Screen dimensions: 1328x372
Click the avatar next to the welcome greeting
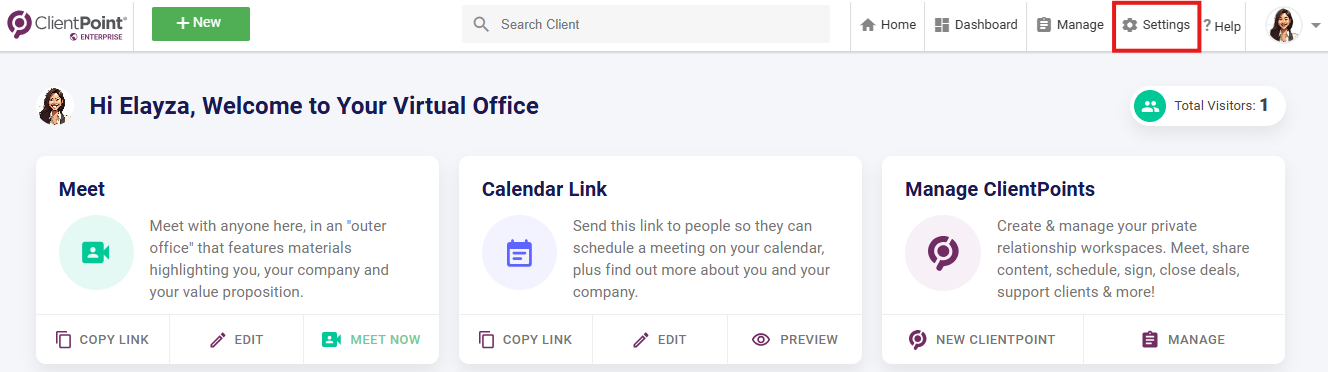pos(55,106)
